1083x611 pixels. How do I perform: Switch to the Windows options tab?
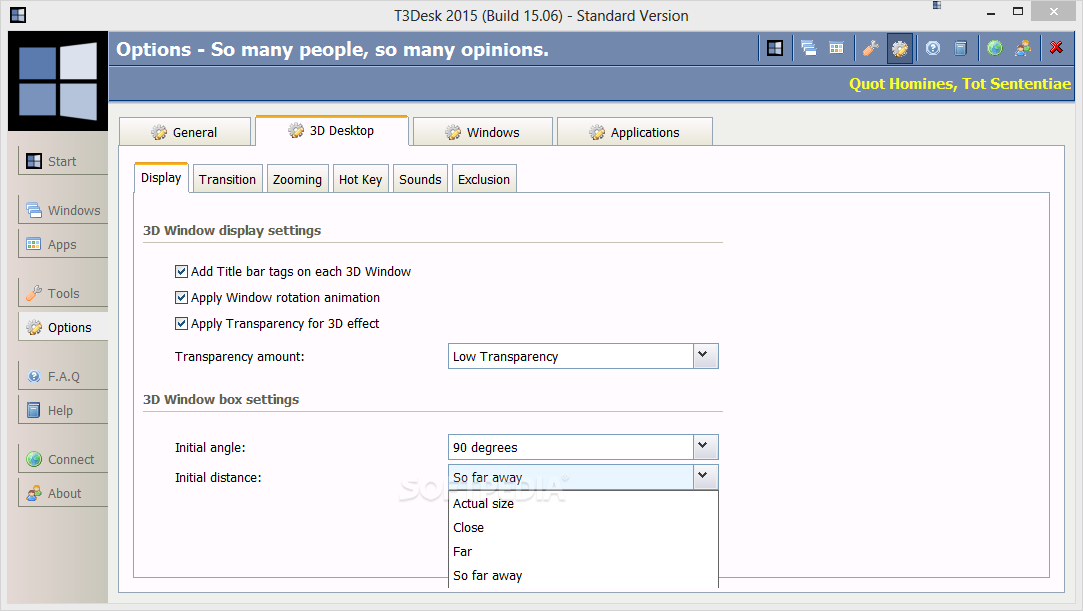(483, 132)
